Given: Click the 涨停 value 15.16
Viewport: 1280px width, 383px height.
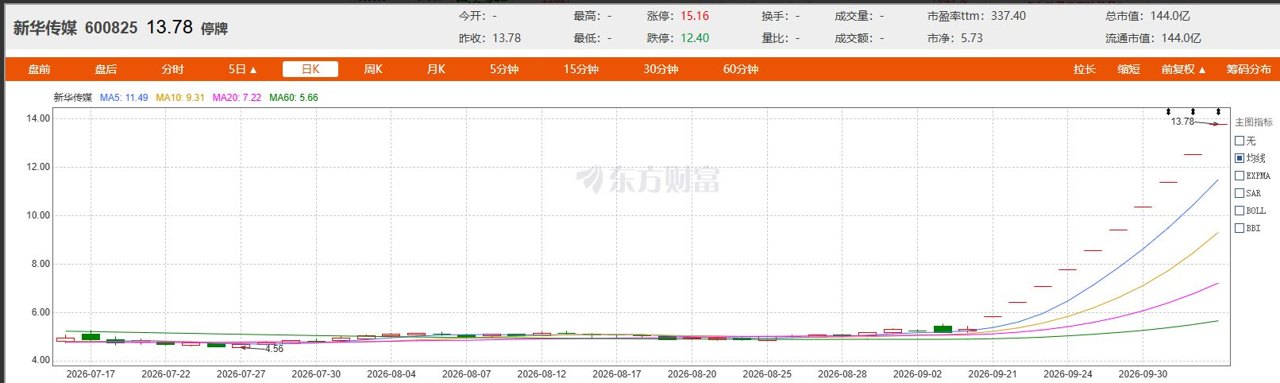Looking at the screenshot, I should tap(694, 17).
